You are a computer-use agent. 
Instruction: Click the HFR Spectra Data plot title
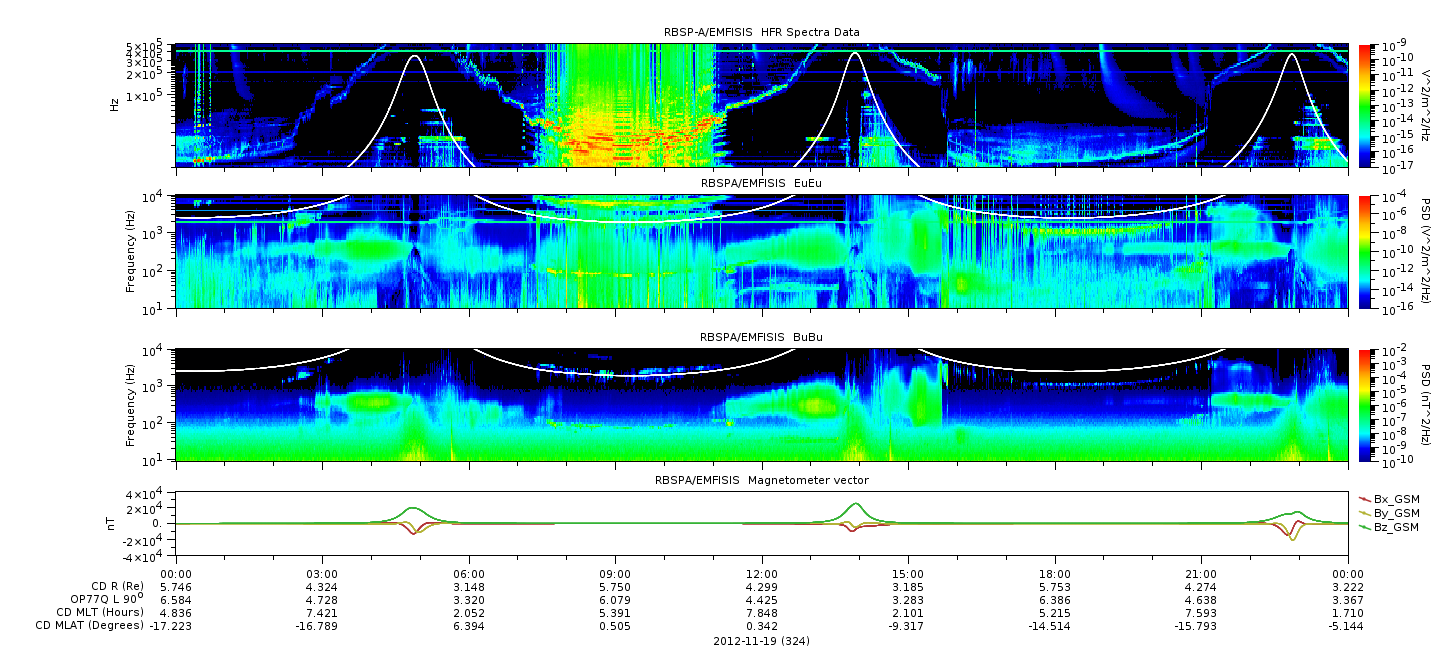761,32
